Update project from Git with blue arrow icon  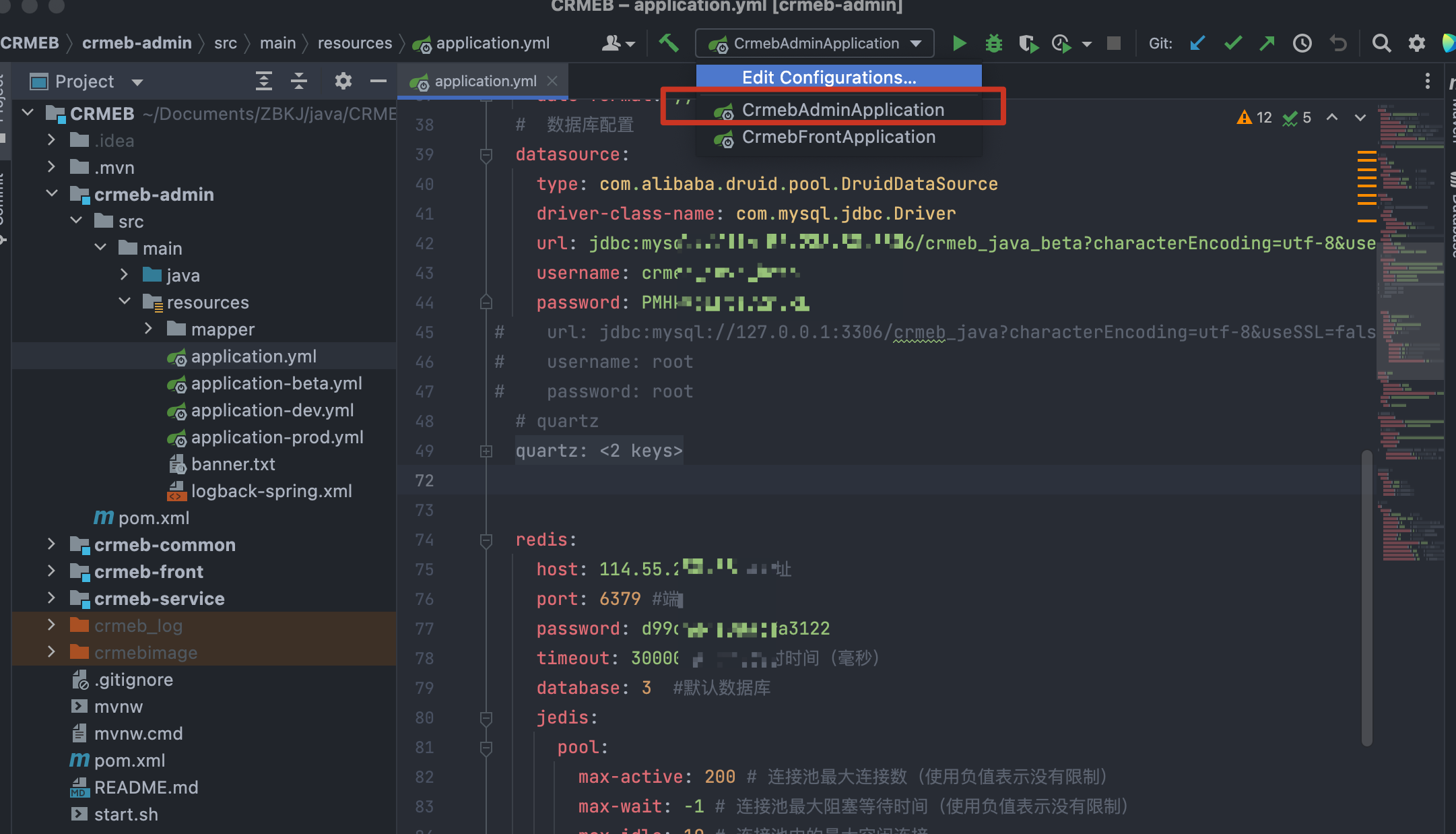tap(1197, 42)
